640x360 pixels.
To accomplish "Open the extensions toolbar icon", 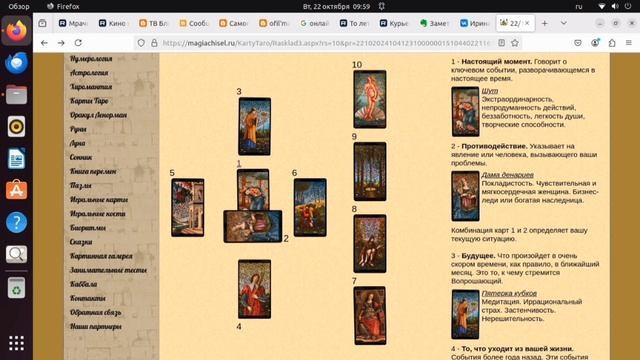I will (612, 43).
